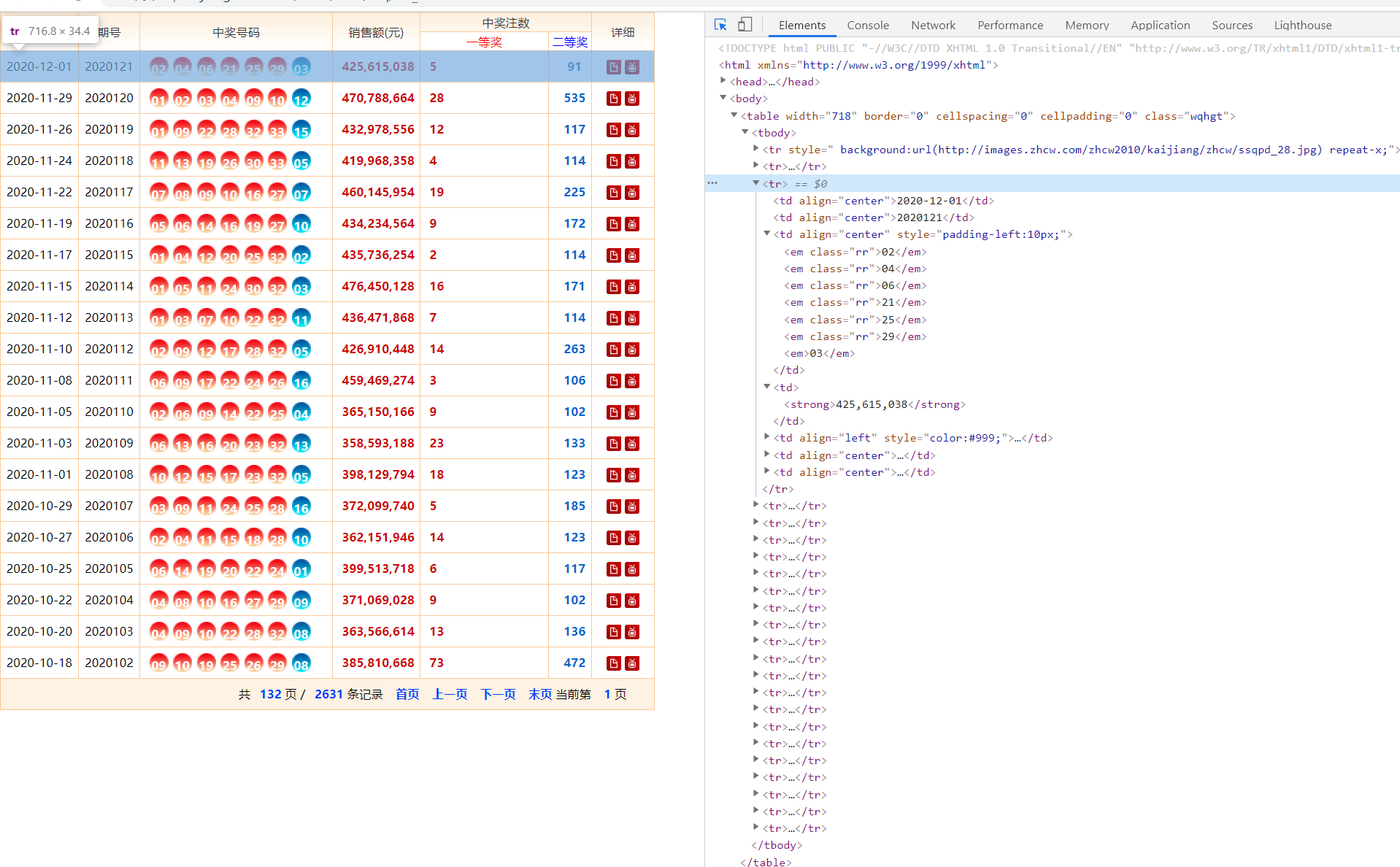The height and width of the screenshot is (867, 1400).
Task: Jump to last page link 末页
Action: tap(540, 694)
